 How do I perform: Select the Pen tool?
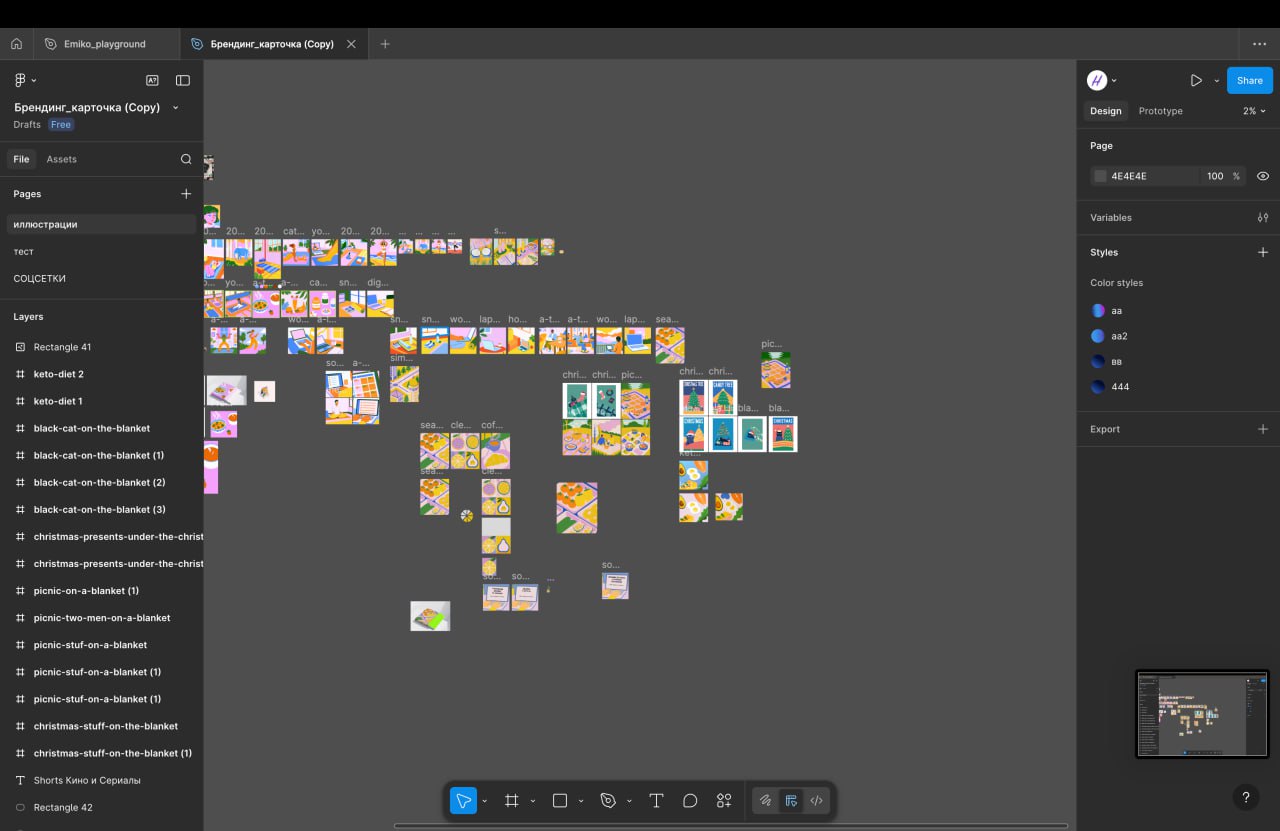[607, 800]
